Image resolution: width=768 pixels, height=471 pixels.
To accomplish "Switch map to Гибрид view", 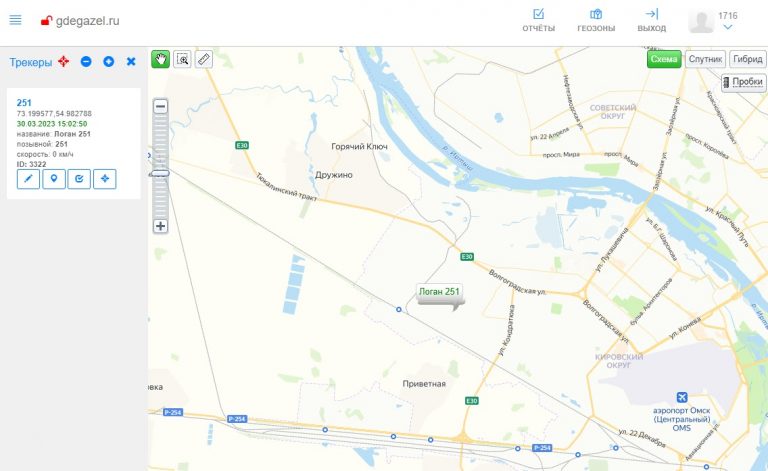I will 747,59.
